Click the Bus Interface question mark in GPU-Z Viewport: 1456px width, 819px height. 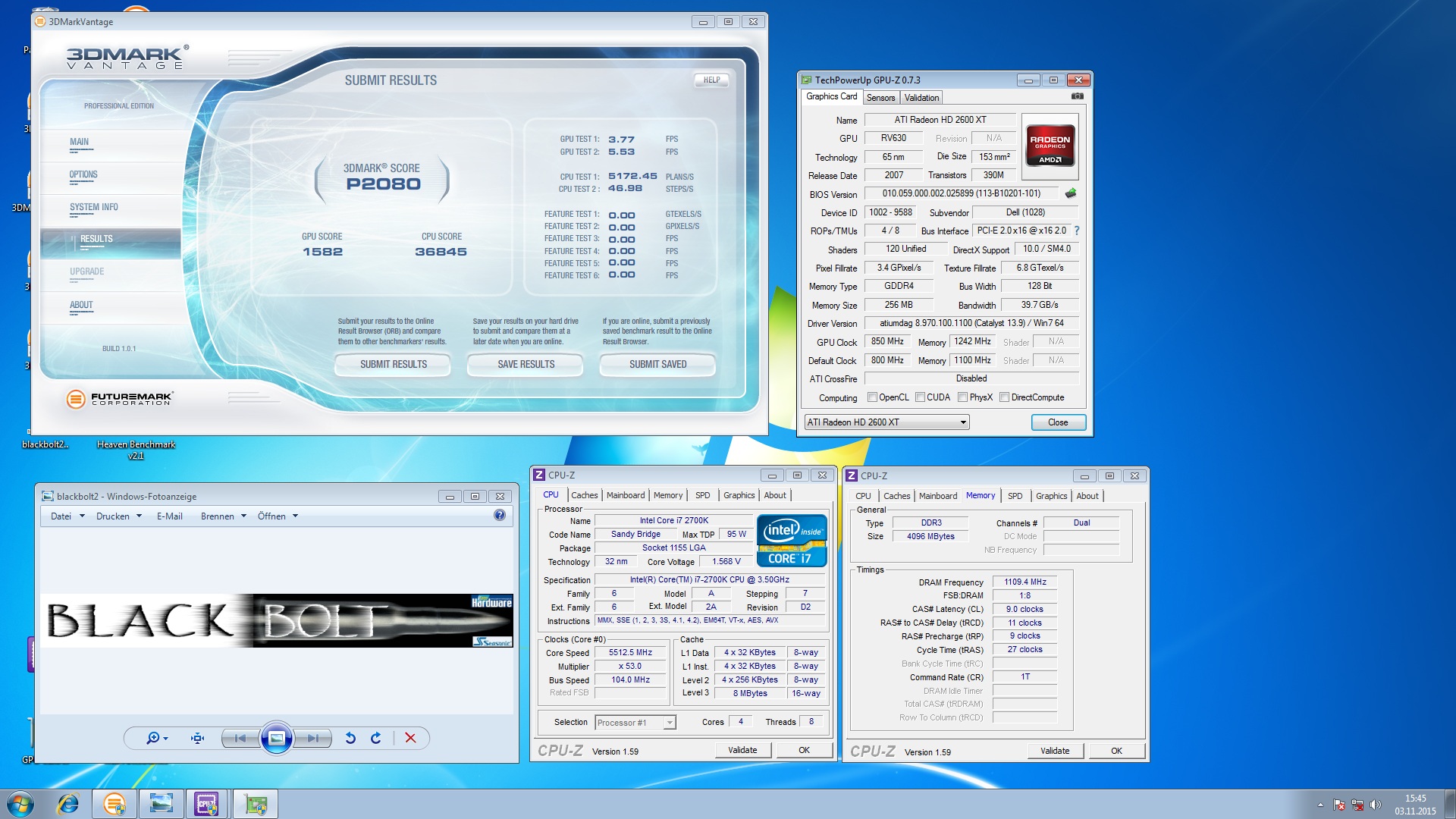(x=1076, y=231)
